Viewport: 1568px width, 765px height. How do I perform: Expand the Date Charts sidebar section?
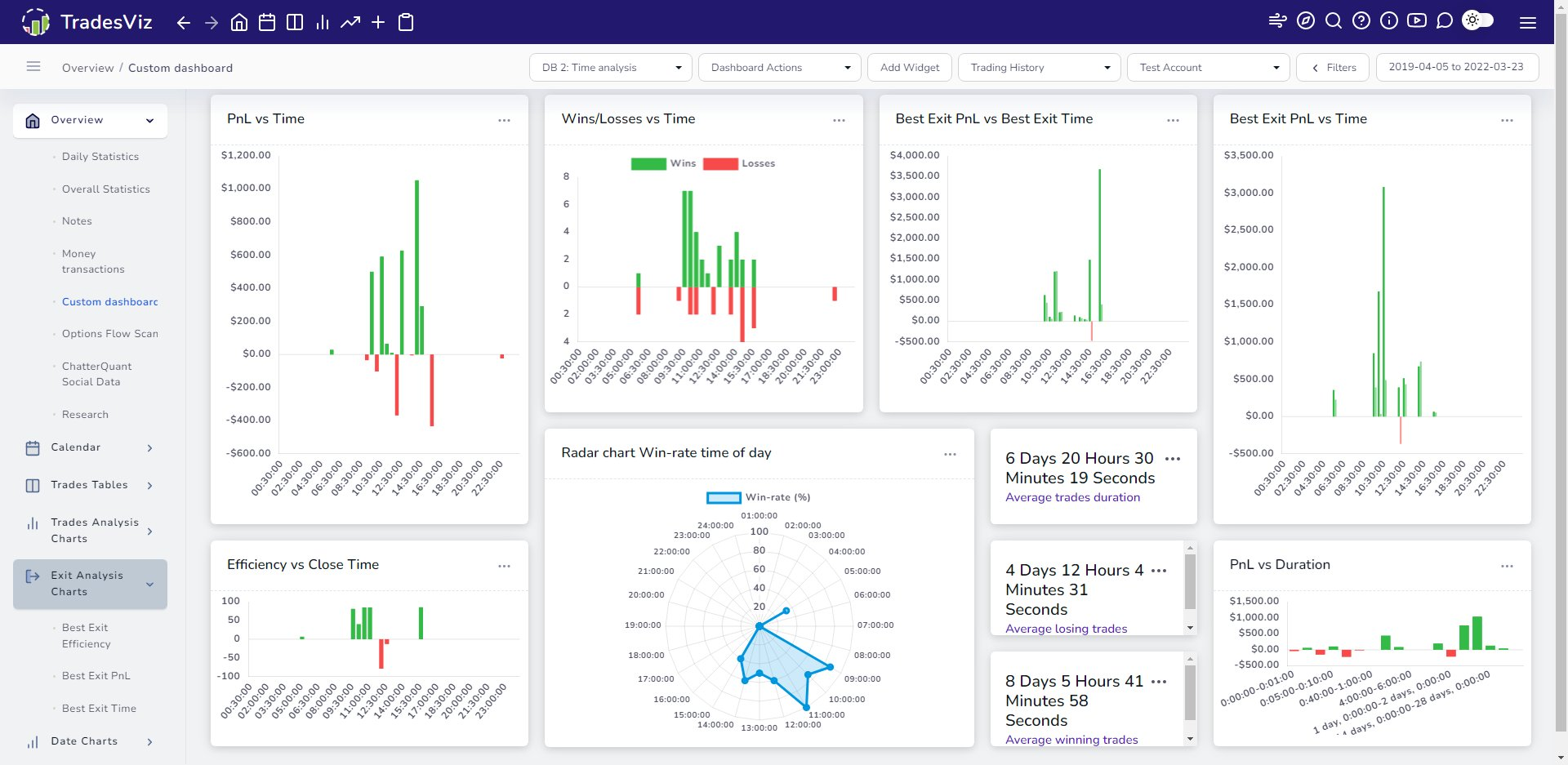click(90, 741)
